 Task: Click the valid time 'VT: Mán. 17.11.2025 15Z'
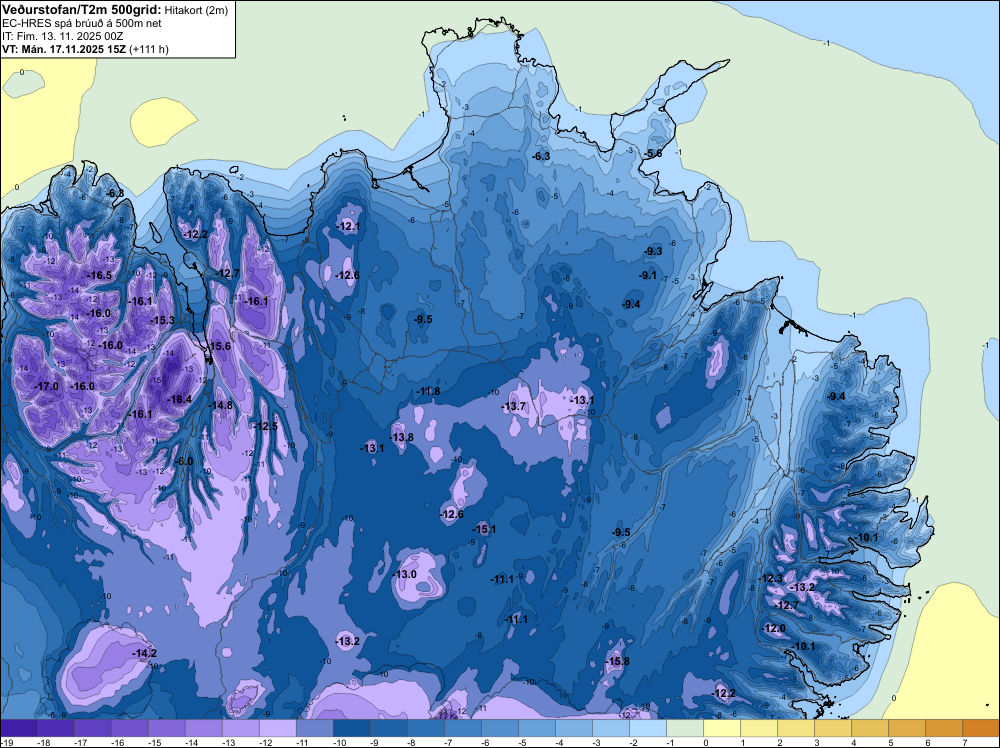64,49
